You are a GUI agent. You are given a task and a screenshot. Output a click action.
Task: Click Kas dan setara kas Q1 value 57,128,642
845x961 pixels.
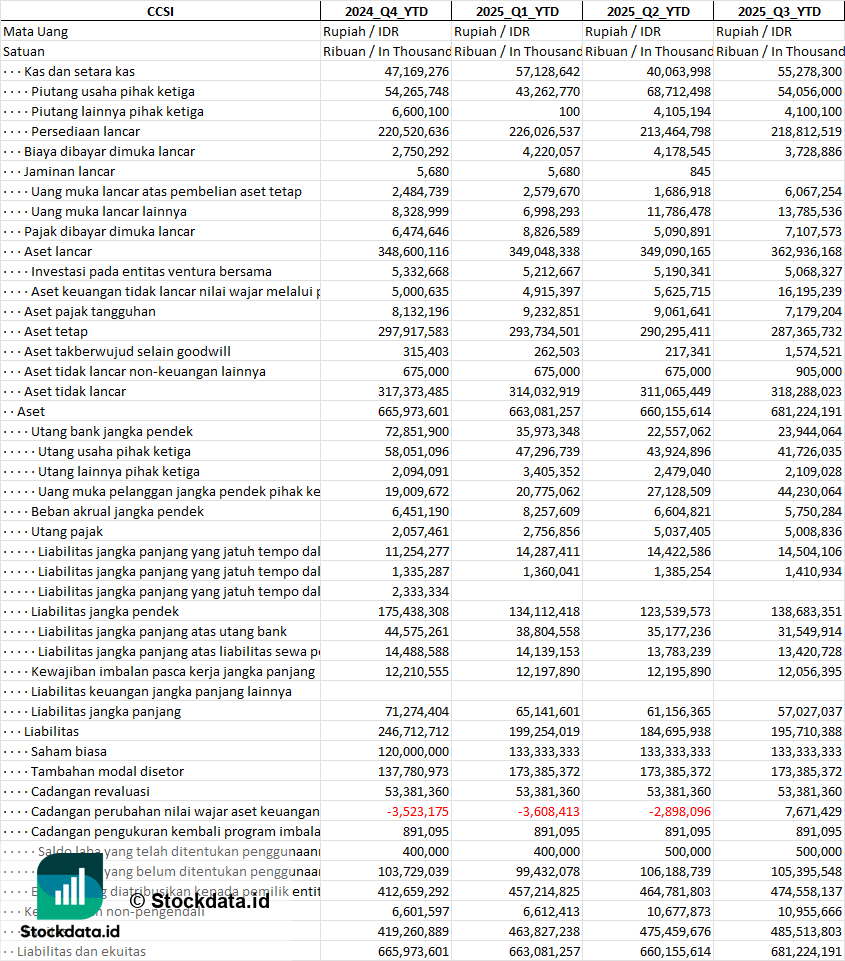[x=548, y=72]
